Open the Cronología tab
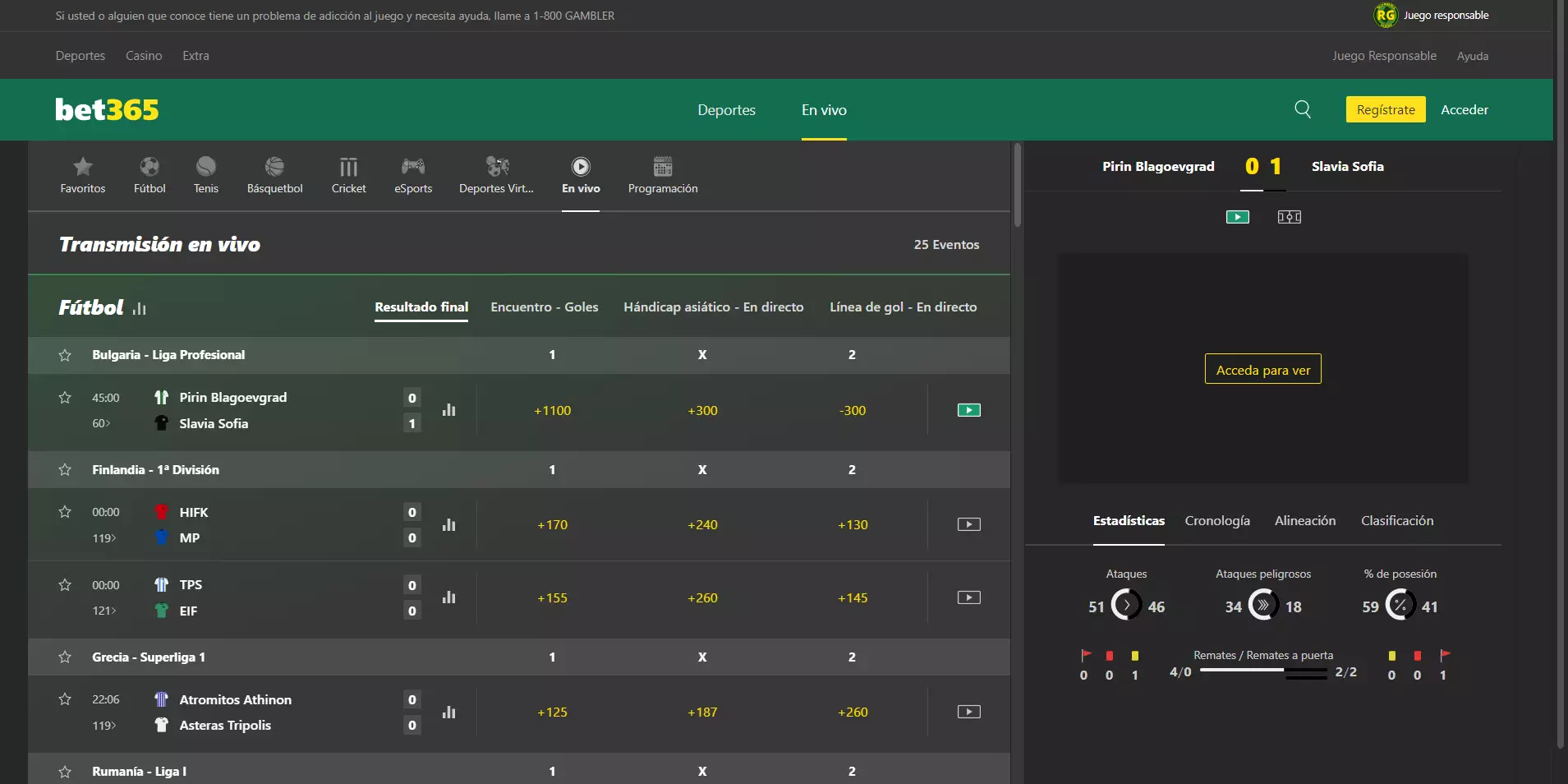Image resolution: width=1568 pixels, height=784 pixels. coord(1217,521)
